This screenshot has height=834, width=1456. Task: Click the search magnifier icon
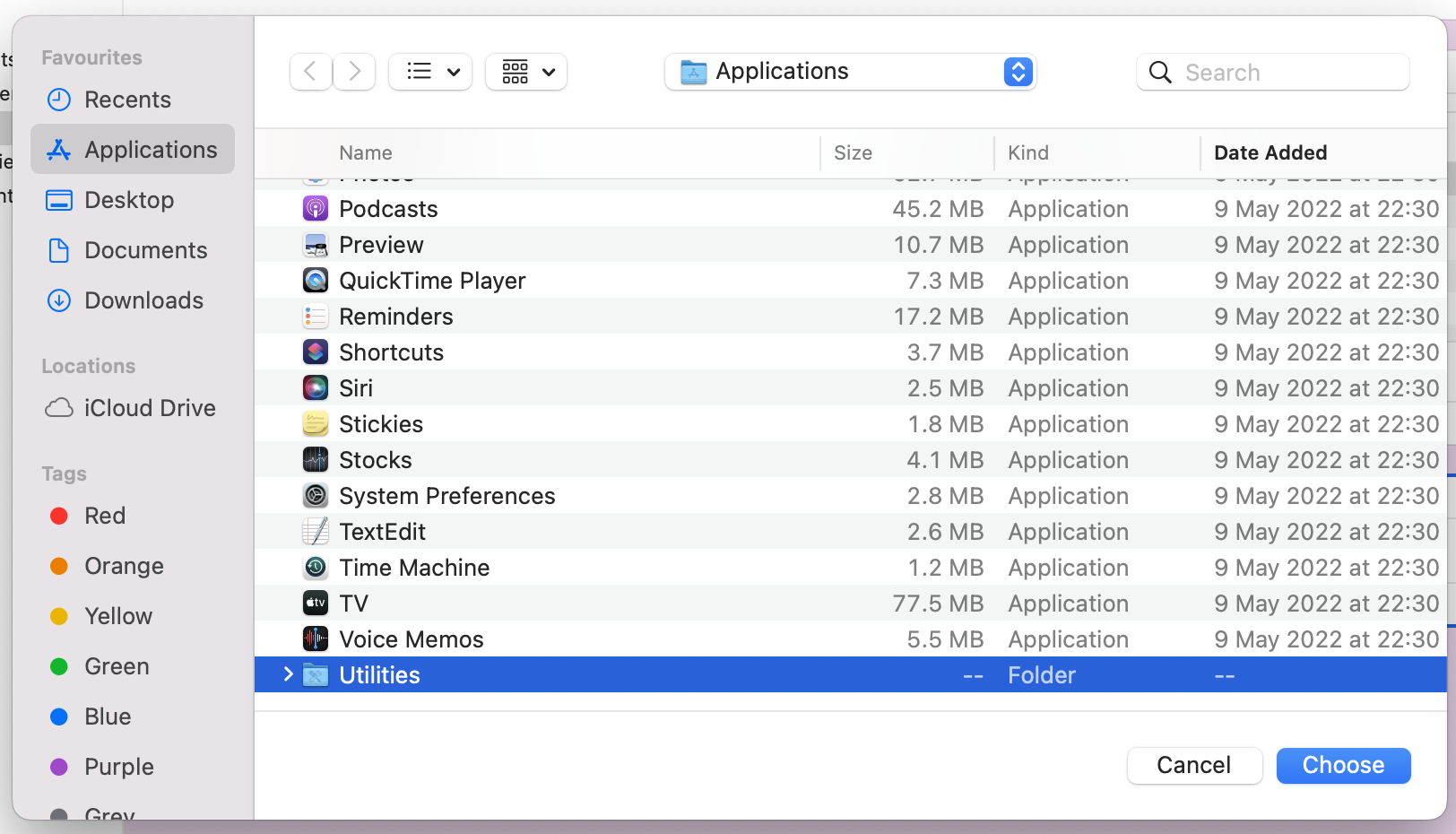1160,73
